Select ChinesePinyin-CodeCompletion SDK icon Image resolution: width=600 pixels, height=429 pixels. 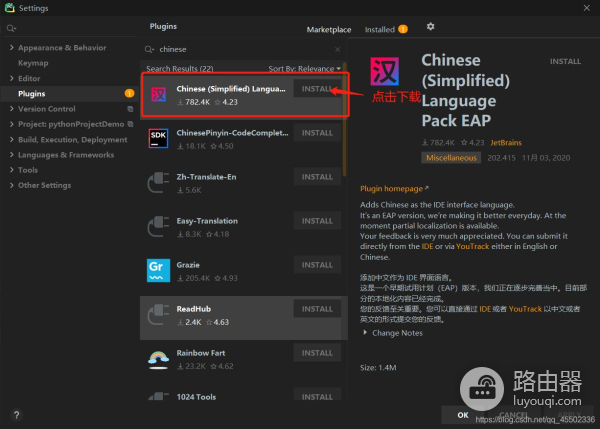coord(158,138)
